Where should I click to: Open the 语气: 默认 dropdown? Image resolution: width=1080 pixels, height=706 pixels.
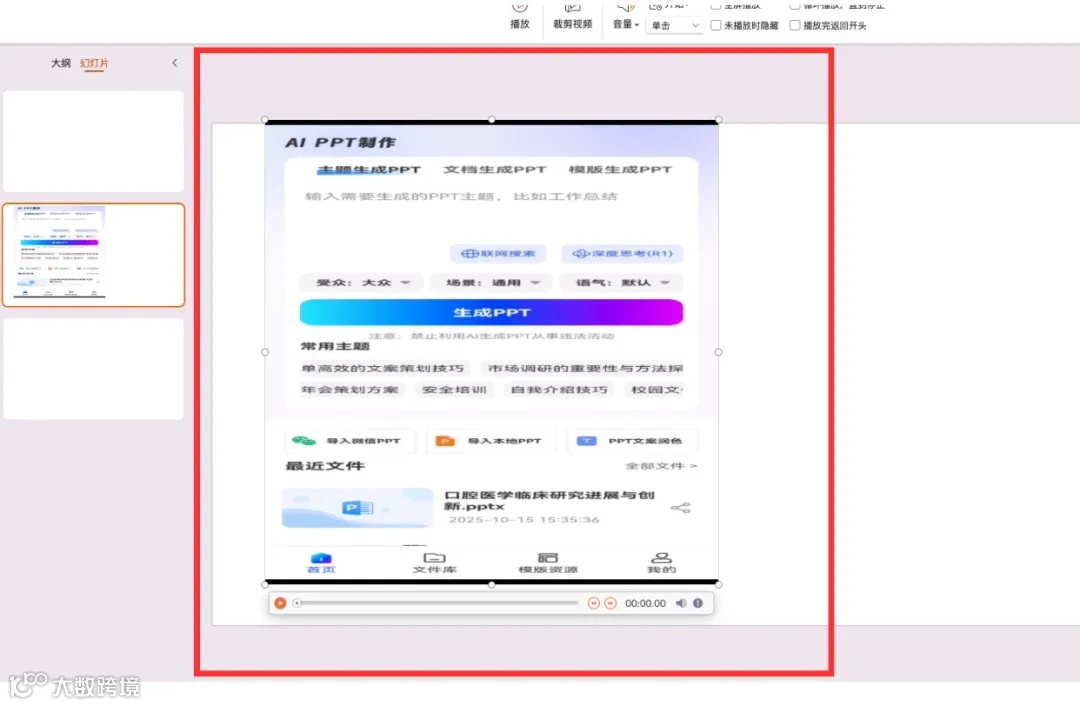[622, 282]
